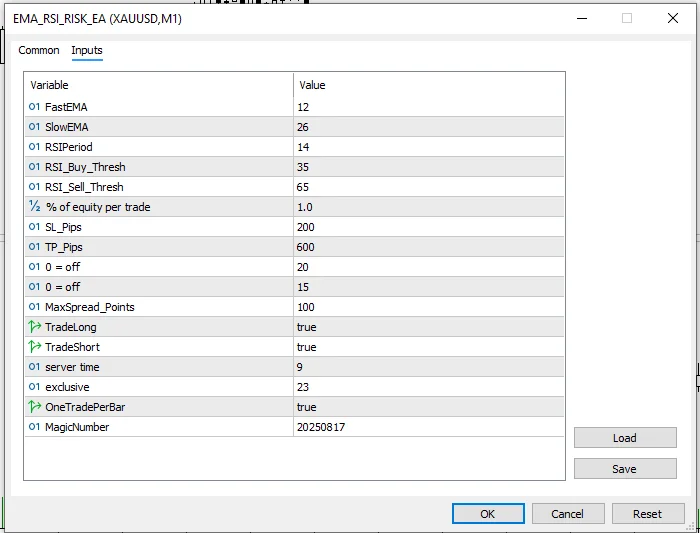Click the integer icon beside exclusive
The height and width of the screenshot is (533, 700).
pyautogui.click(x=34, y=387)
